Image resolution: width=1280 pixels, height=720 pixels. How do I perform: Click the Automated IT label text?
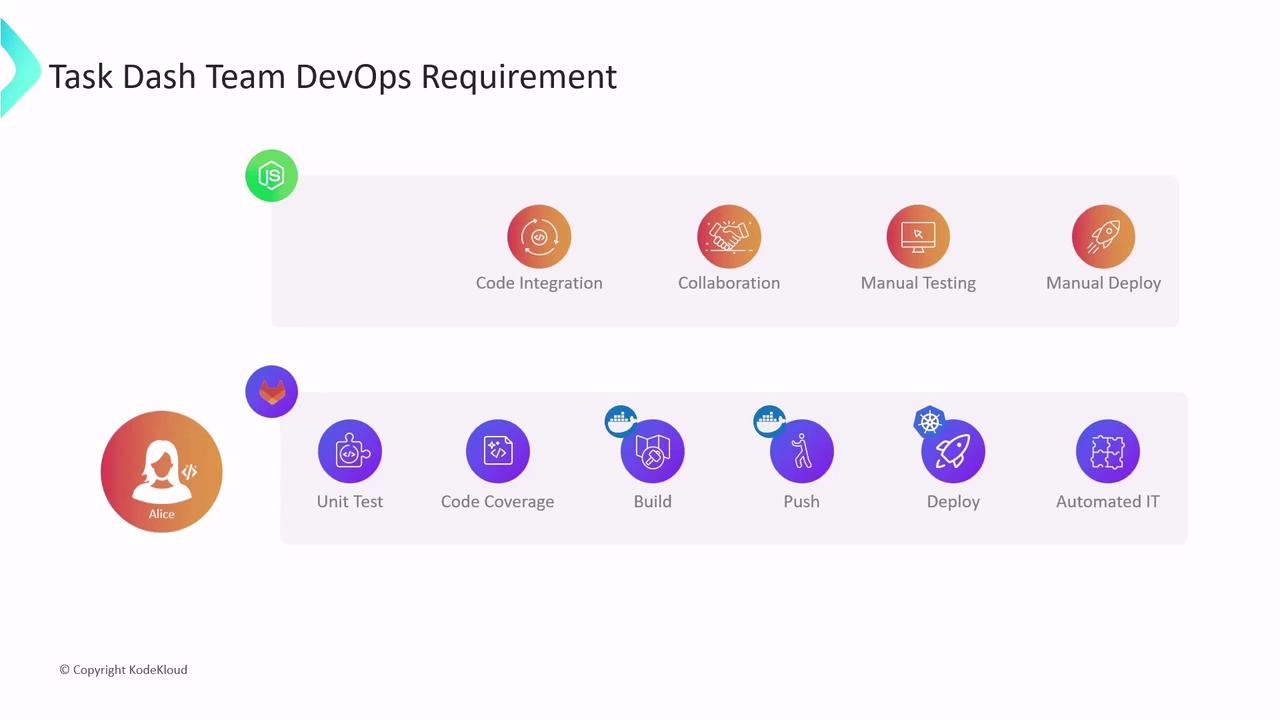(1108, 502)
